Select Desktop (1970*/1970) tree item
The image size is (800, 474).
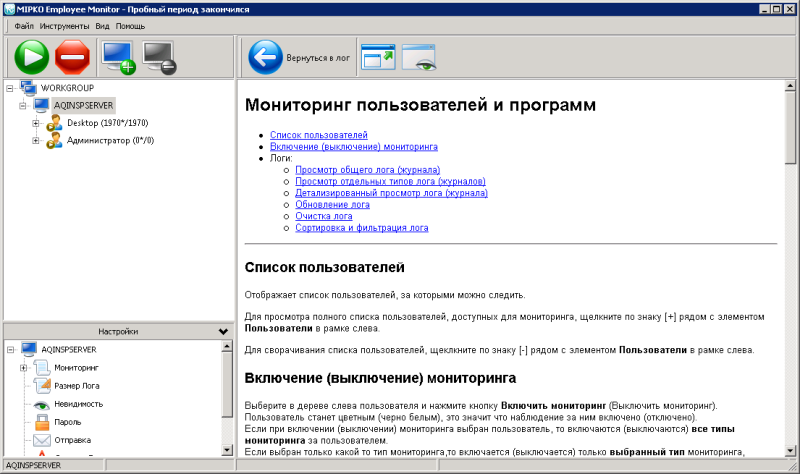108,123
